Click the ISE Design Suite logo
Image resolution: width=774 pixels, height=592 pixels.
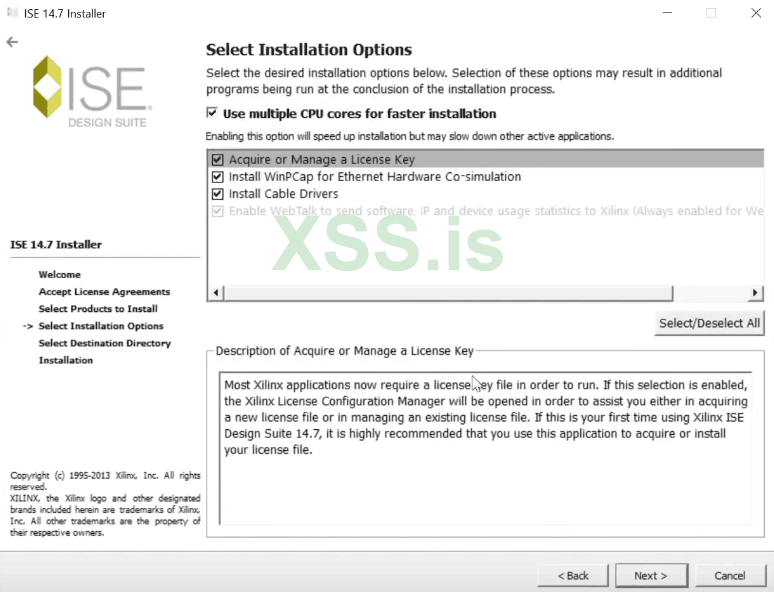(92, 91)
